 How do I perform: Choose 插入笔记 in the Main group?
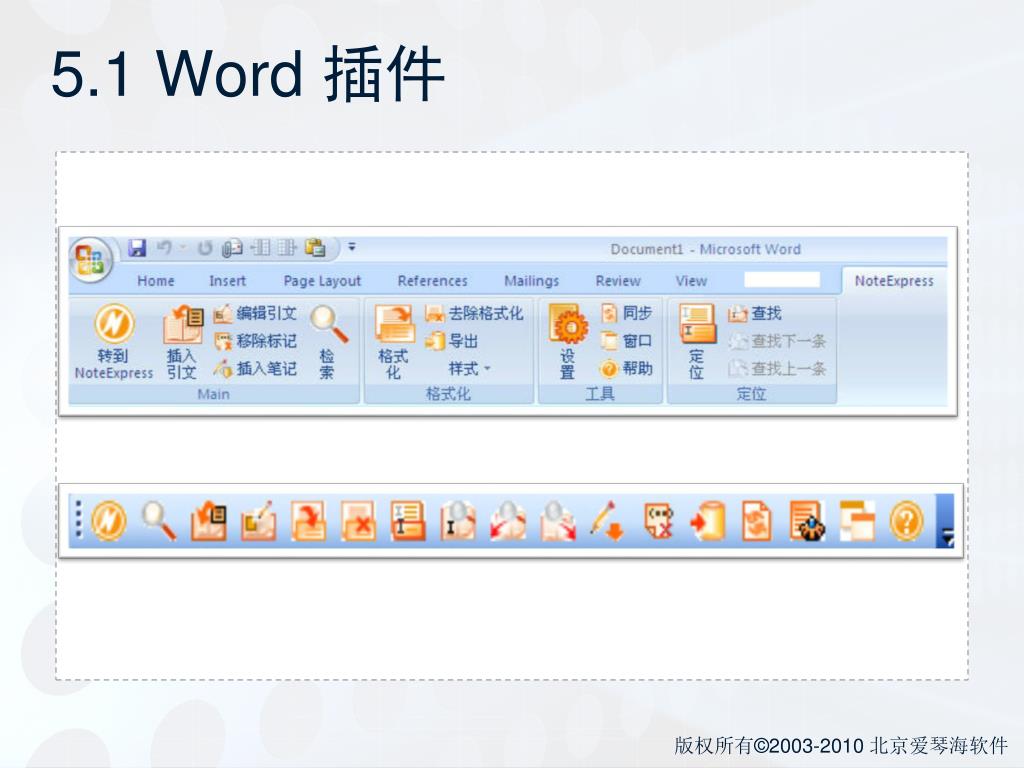(255, 369)
